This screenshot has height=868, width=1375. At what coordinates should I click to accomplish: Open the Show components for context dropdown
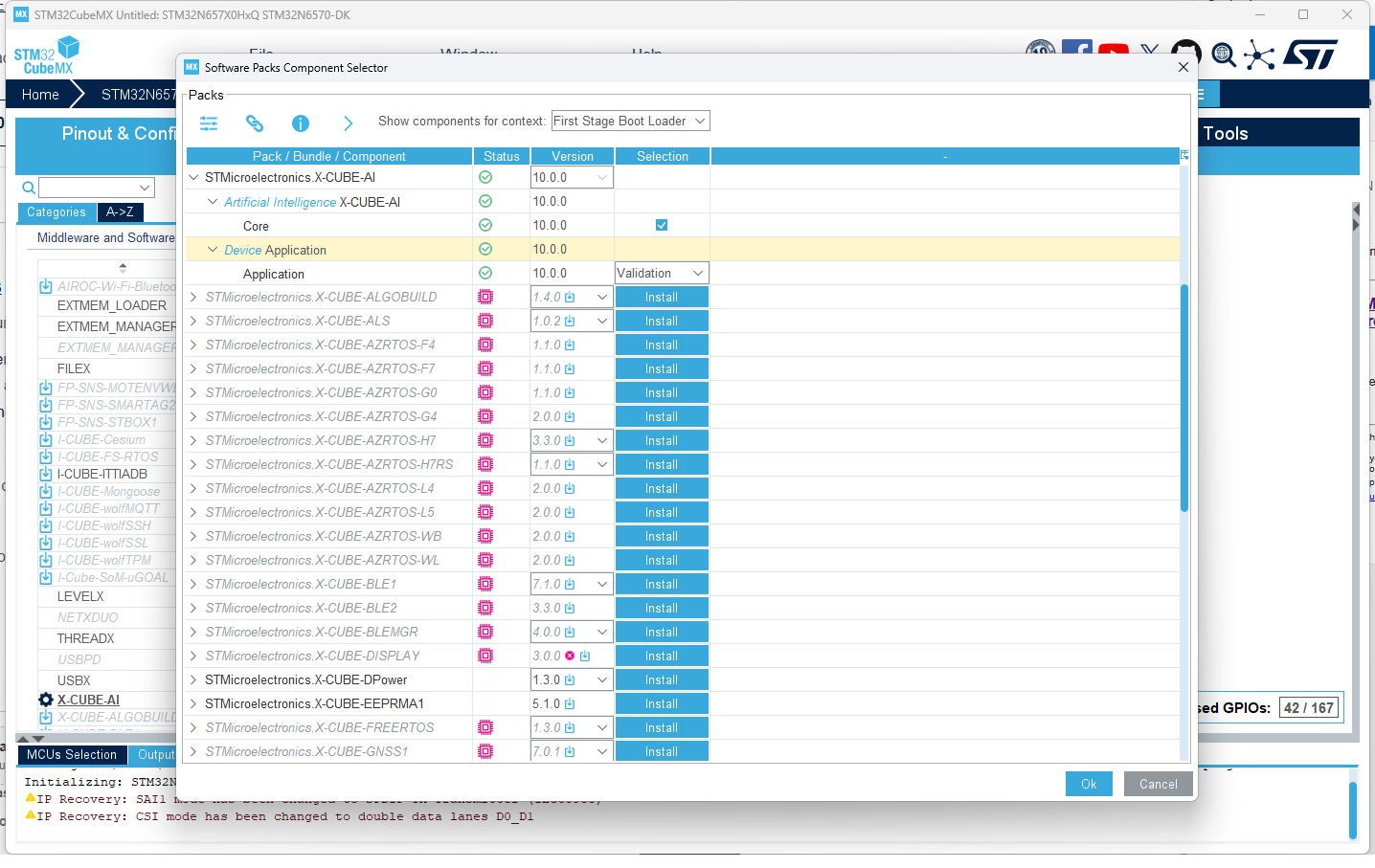click(630, 121)
